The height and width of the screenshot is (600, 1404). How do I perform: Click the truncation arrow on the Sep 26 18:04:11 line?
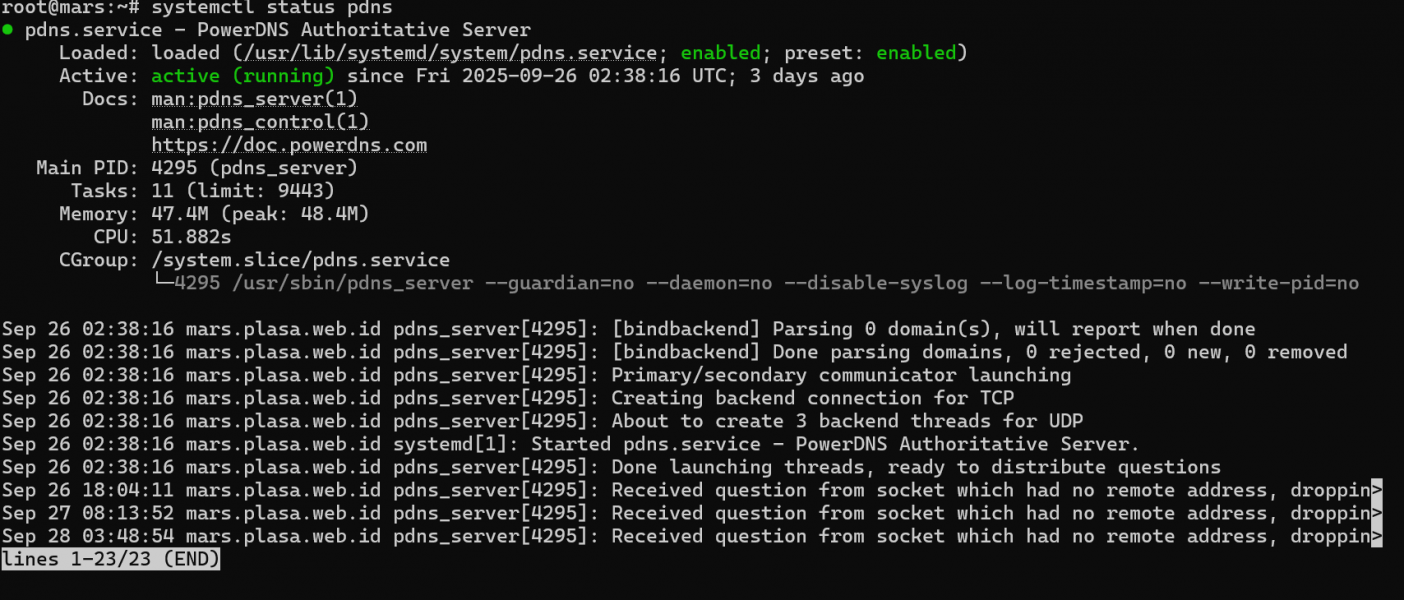tap(1377, 490)
